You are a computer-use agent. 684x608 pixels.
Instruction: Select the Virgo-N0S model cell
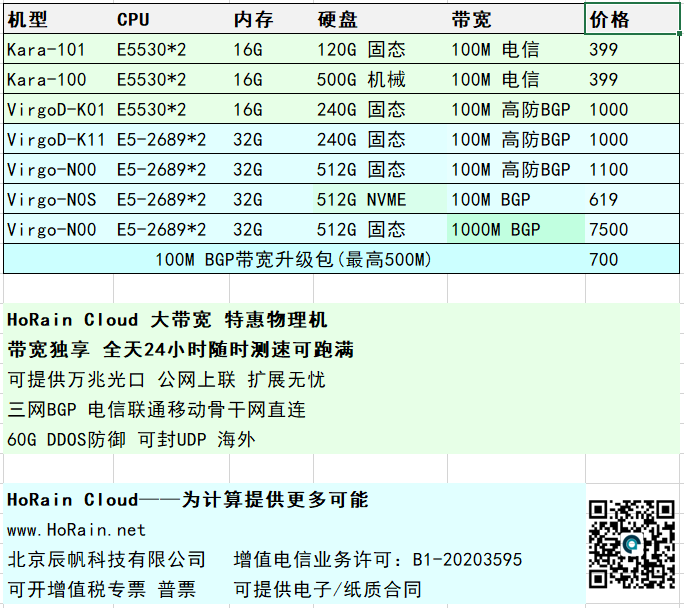(58, 200)
